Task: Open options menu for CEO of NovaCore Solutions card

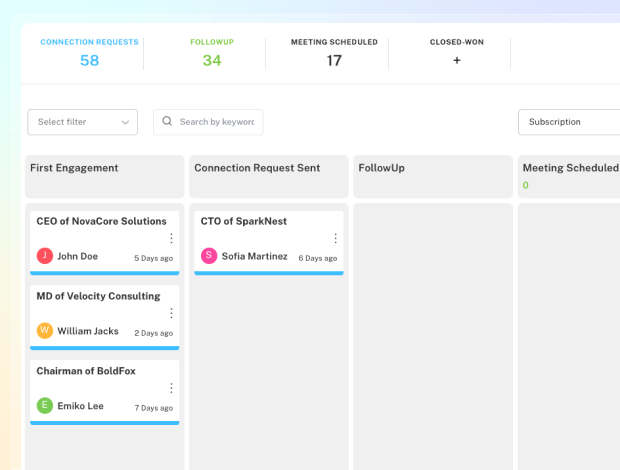Action: [x=171, y=238]
